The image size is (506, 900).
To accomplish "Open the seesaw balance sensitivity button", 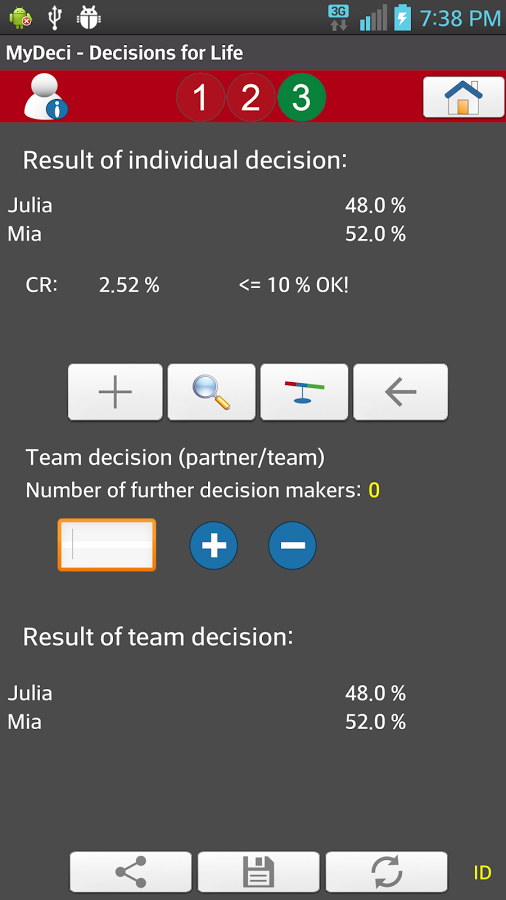I will click(x=304, y=392).
